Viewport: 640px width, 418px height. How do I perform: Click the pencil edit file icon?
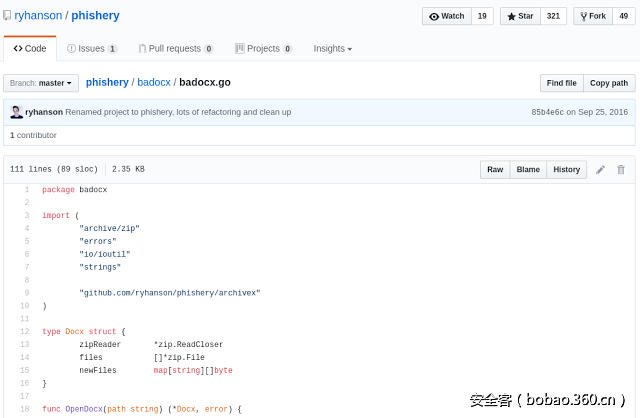coord(600,170)
